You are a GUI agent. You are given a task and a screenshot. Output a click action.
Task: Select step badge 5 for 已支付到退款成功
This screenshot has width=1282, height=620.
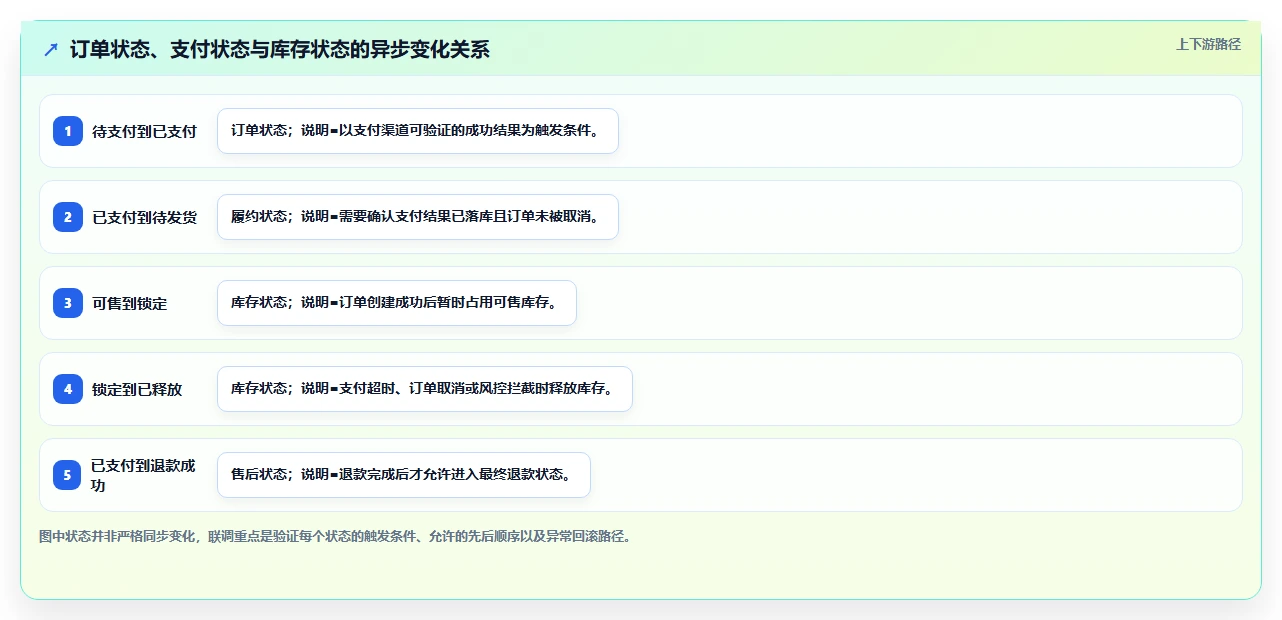tap(68, 475)
